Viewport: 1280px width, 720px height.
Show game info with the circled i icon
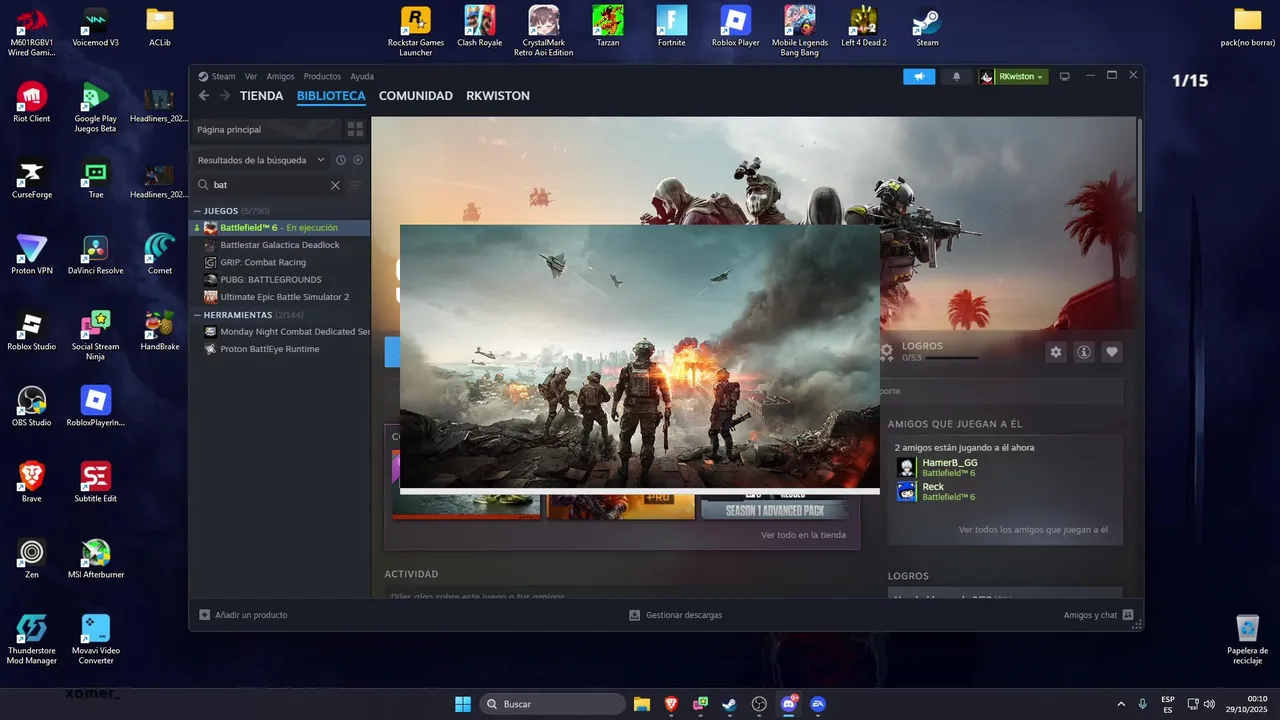pyautogui.click(x=1084, y=352)
